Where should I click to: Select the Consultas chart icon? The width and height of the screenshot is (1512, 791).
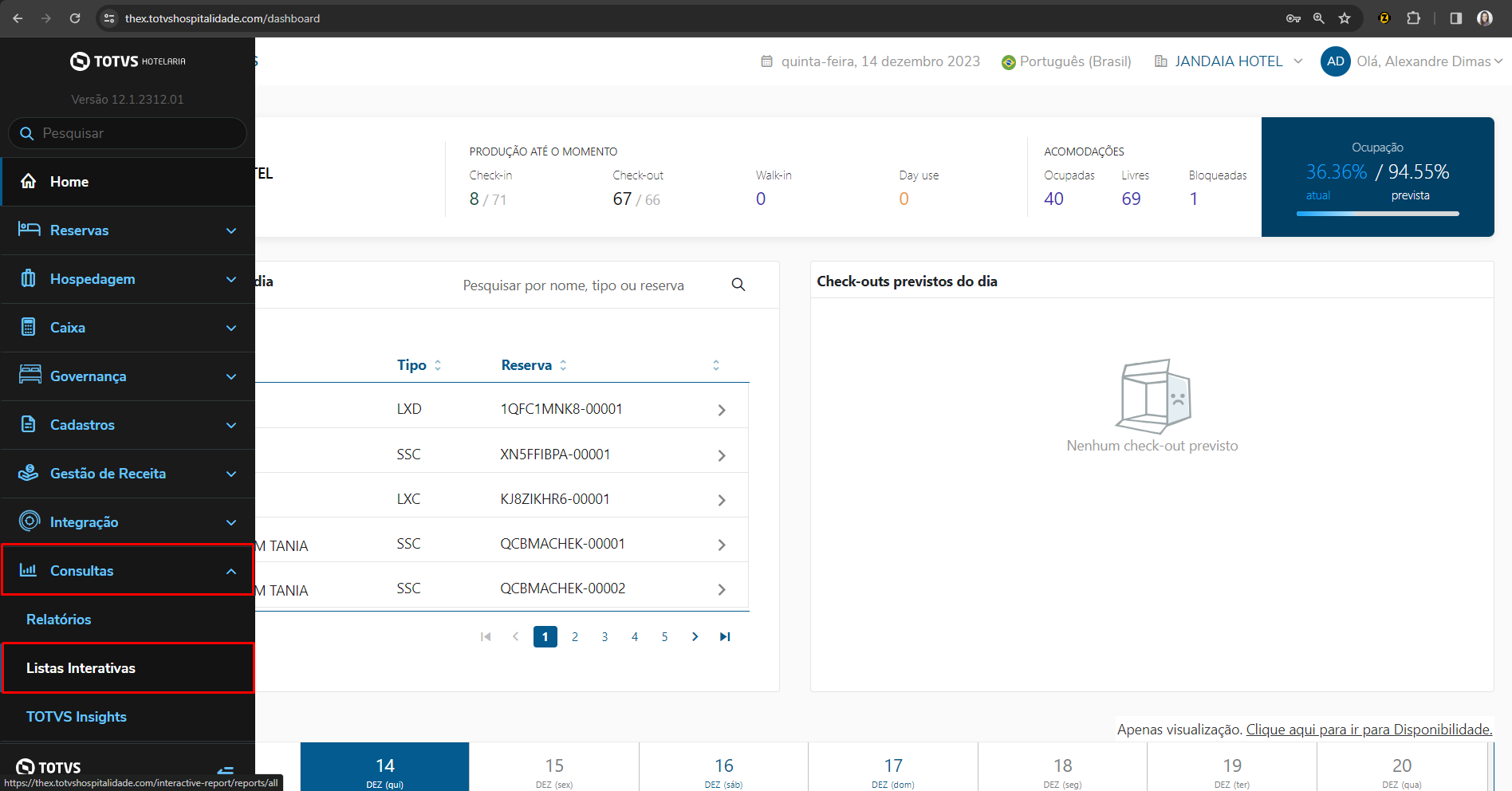tap(29, 570)
